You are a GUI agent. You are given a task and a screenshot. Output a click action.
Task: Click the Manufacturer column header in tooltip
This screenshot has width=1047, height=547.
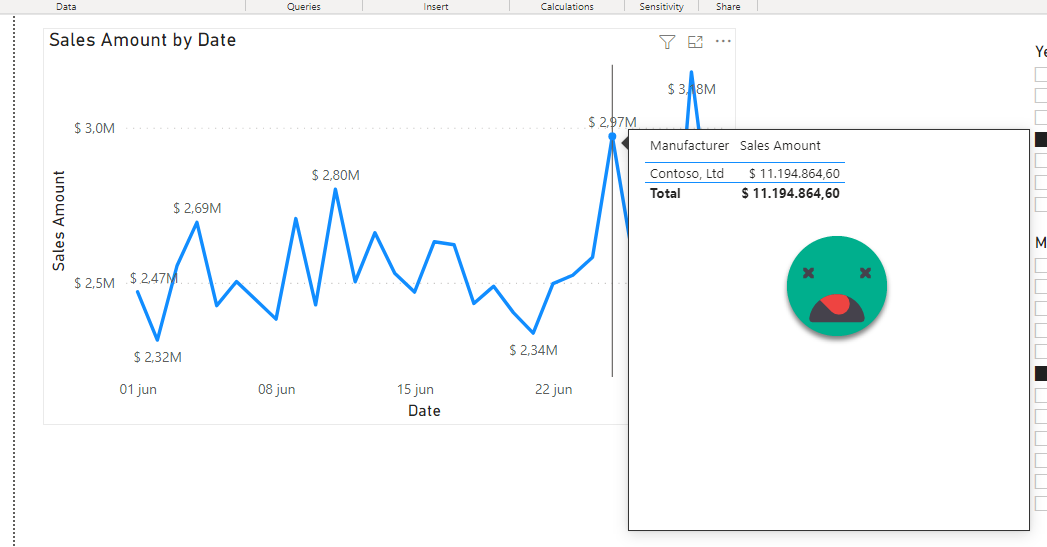[689, 146]
